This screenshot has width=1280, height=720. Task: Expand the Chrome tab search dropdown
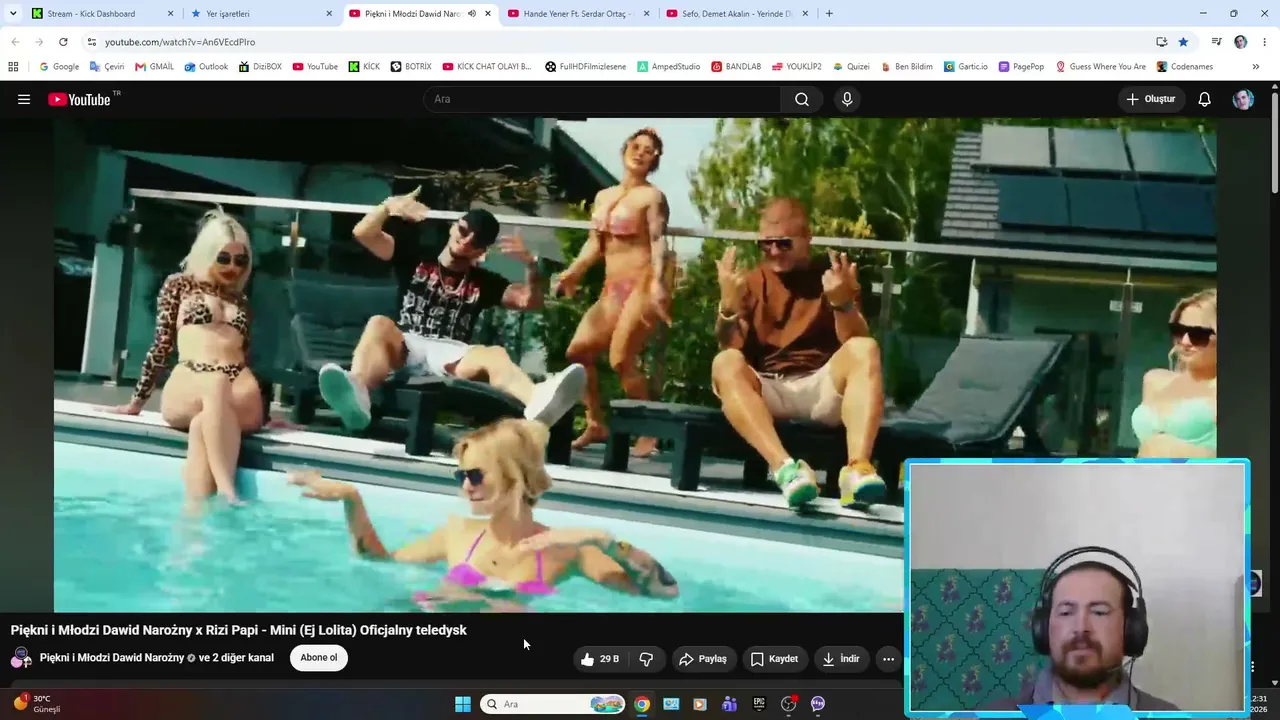pyautogui.click(x=13, y=14)
